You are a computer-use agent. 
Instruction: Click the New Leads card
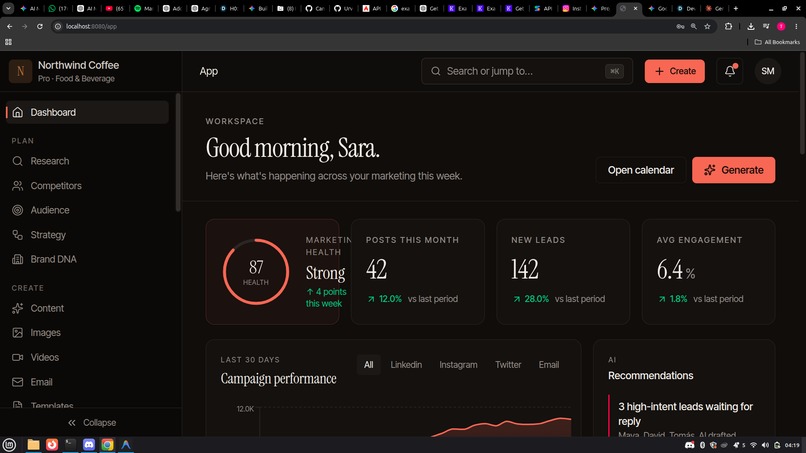click(x=563, y=271)
